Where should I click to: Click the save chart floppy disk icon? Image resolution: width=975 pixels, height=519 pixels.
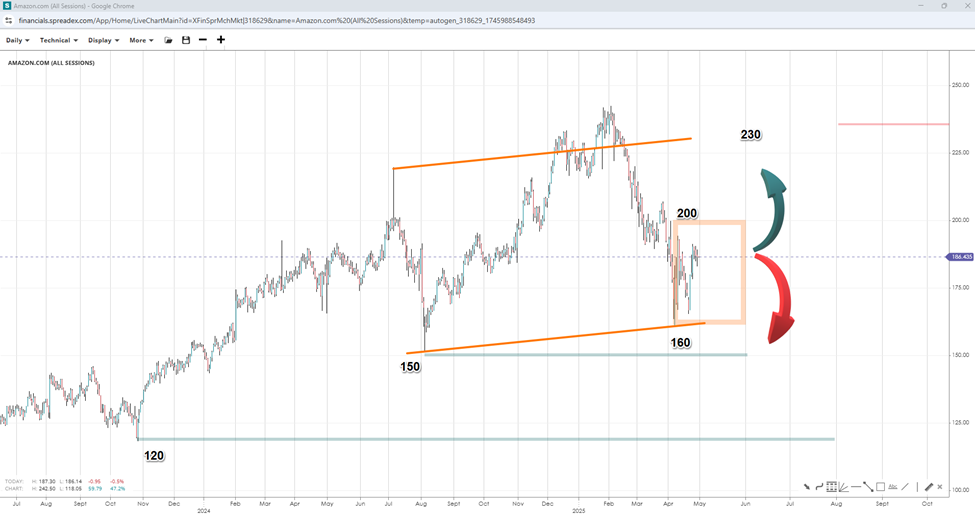click(186, 40)
